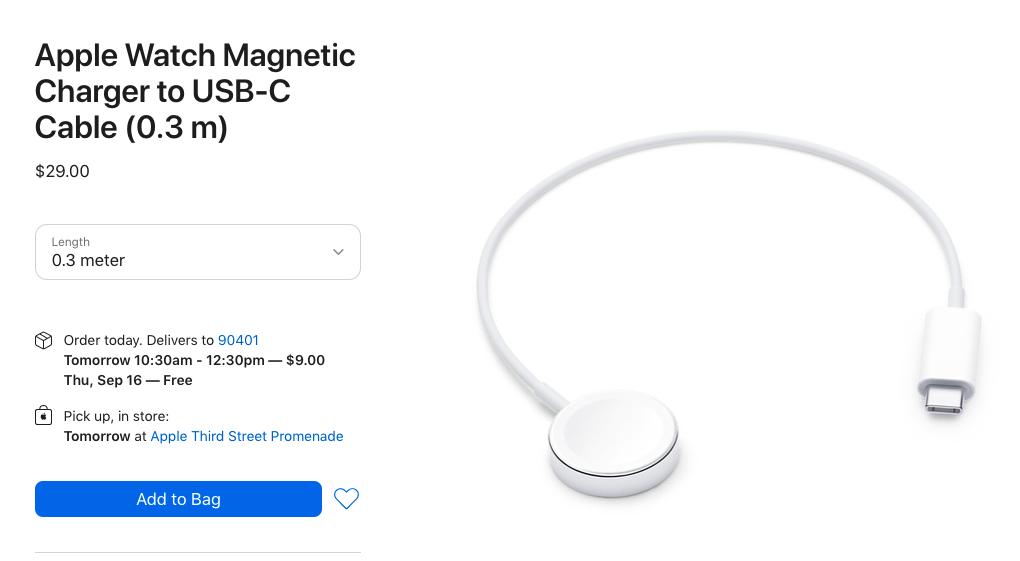Expand the Length dropdown chevron
Image resolution: width=1020 pixels, height=561 pixels.
click(338, 252)
